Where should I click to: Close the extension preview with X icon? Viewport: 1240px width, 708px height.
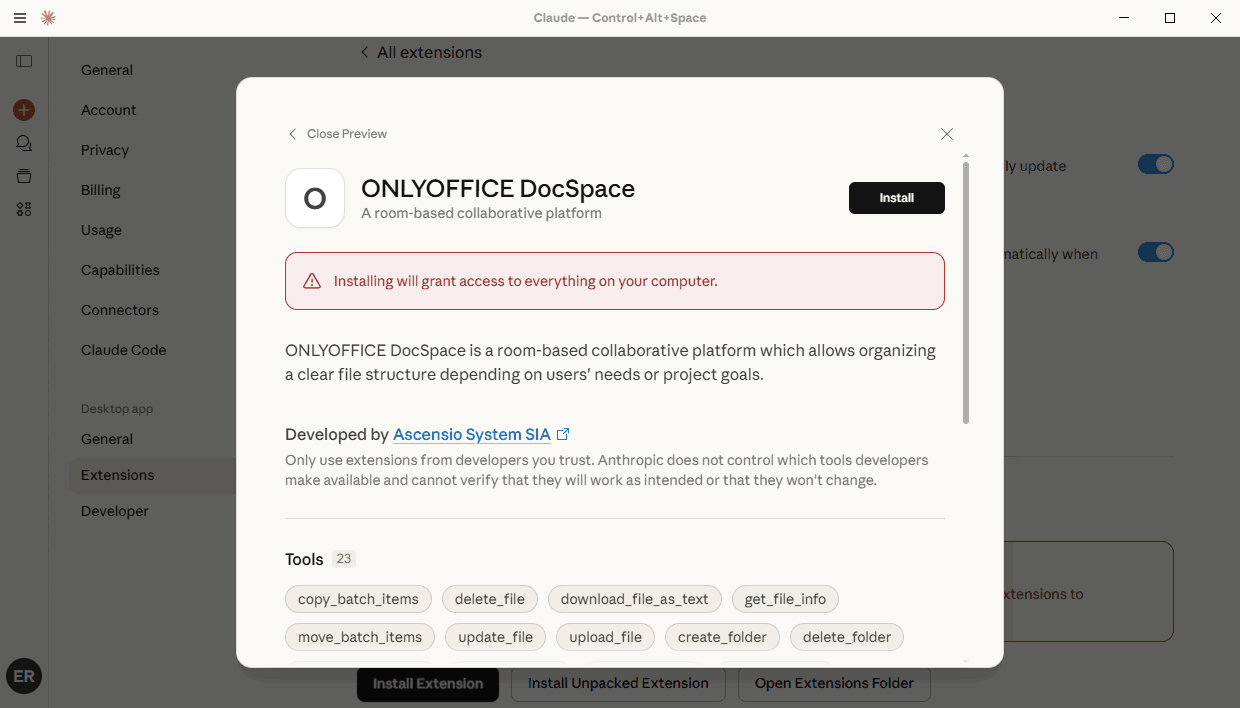[946, 134]
